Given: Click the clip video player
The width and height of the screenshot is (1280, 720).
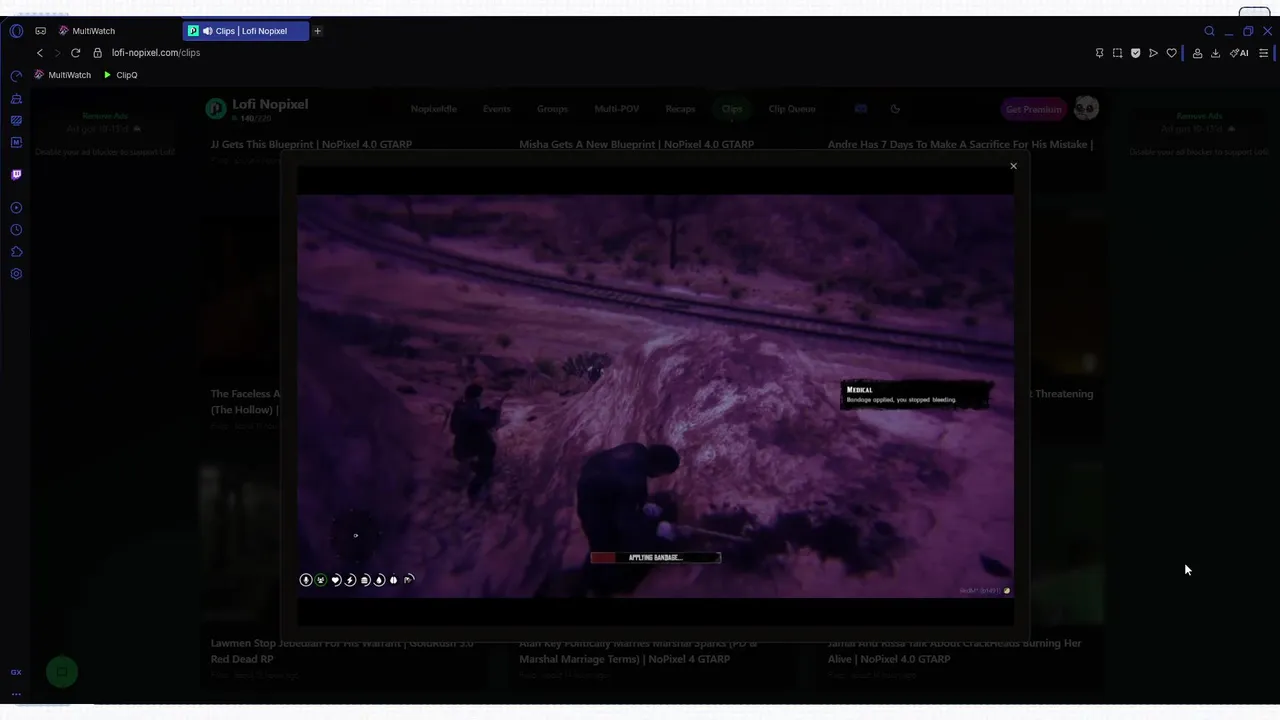Looking at the screenshot, I should click(655, 396).
